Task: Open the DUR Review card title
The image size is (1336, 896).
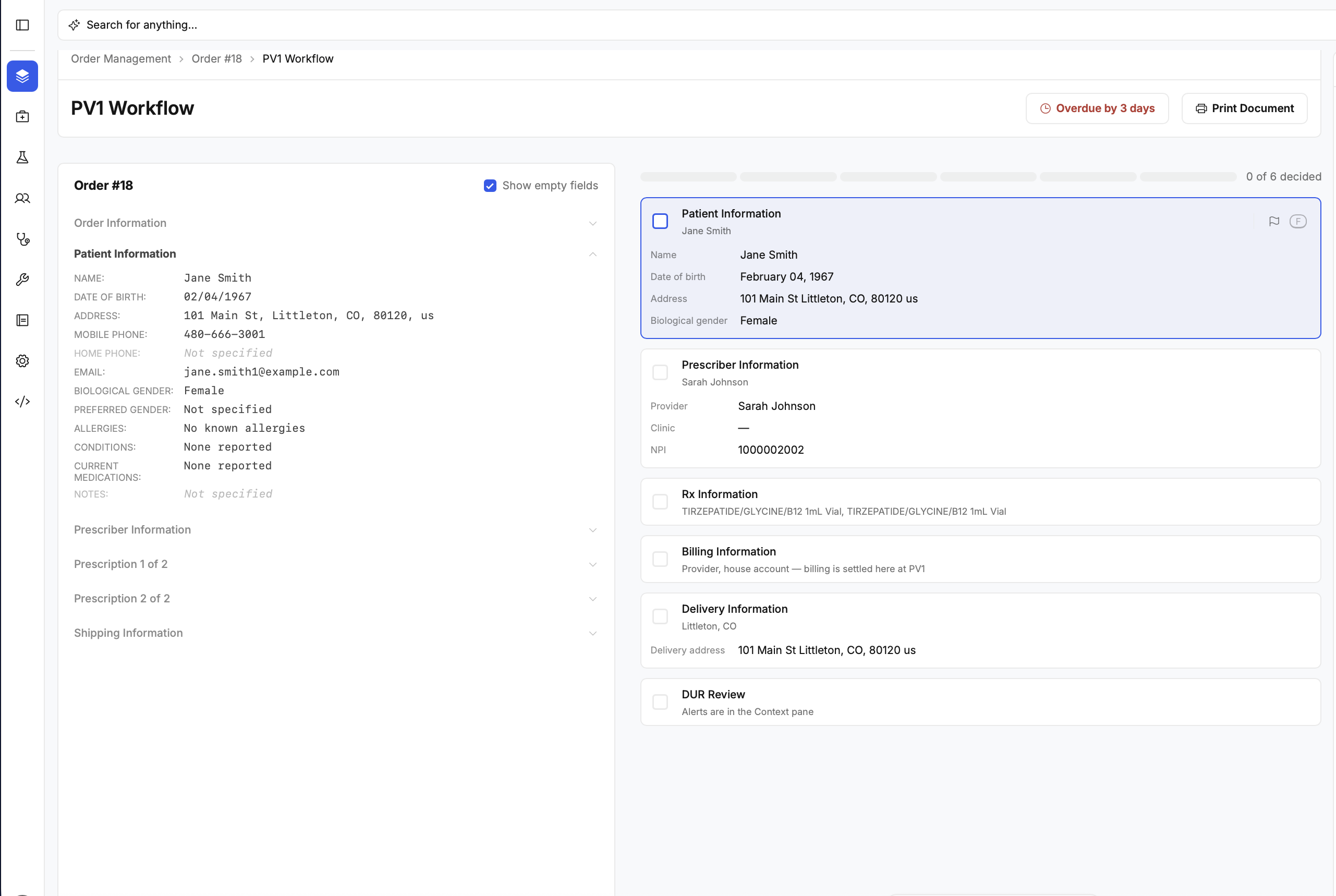Action: (713, 694)
